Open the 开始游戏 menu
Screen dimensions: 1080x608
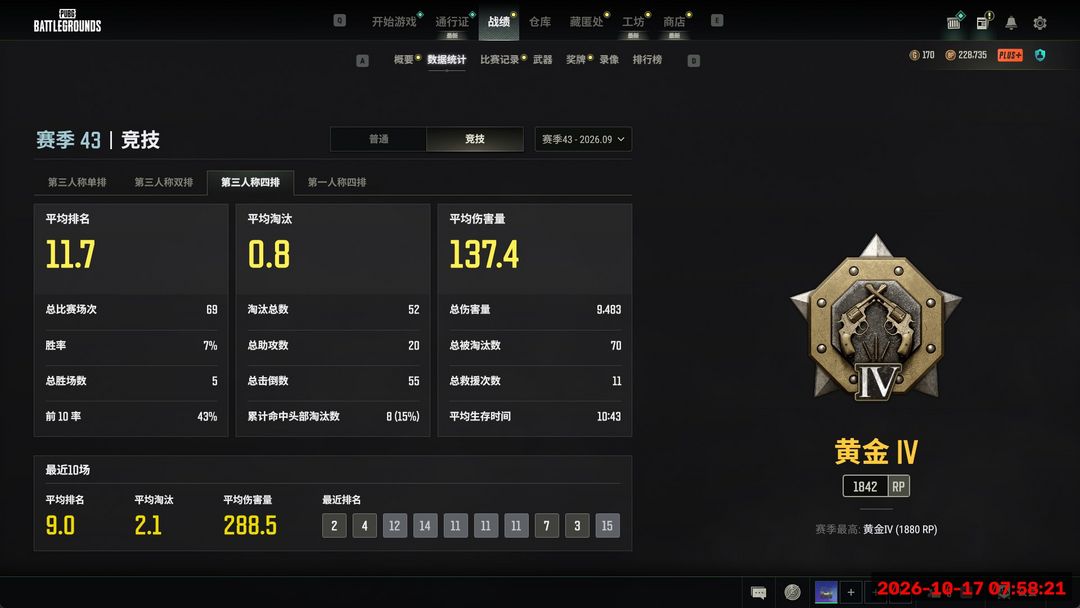click(x=394, y=22)
